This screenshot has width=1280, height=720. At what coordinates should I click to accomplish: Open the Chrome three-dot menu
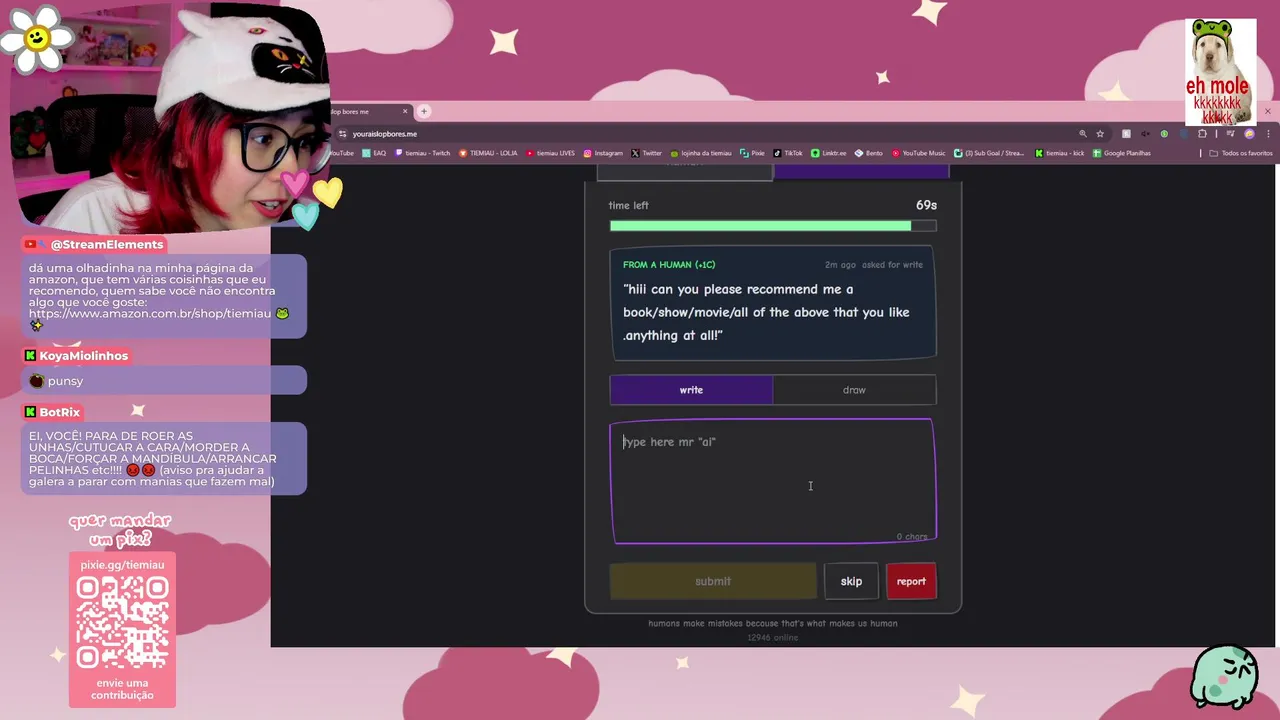(1267, 134)
